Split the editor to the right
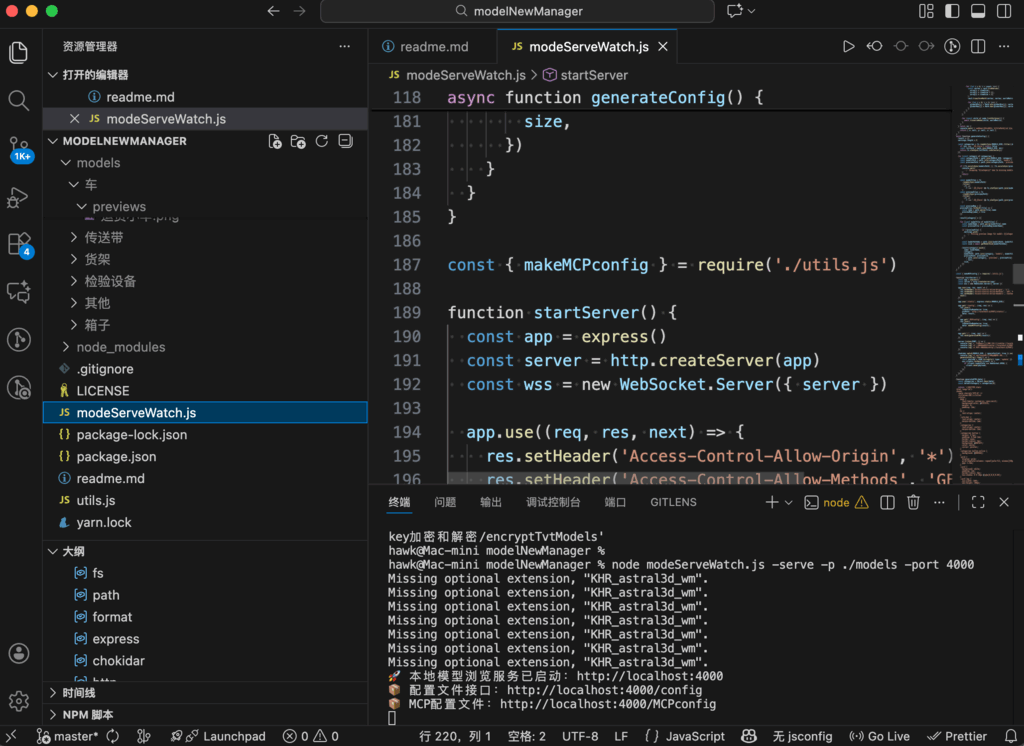 pos(978,46)
